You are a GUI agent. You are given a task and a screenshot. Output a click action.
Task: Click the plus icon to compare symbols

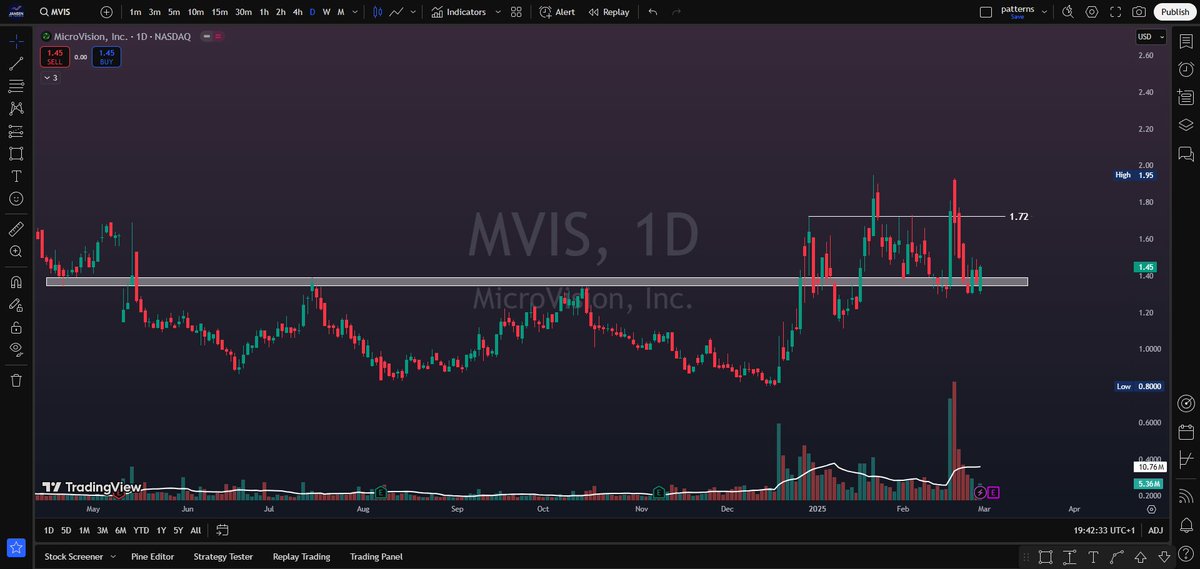[107, 12]
